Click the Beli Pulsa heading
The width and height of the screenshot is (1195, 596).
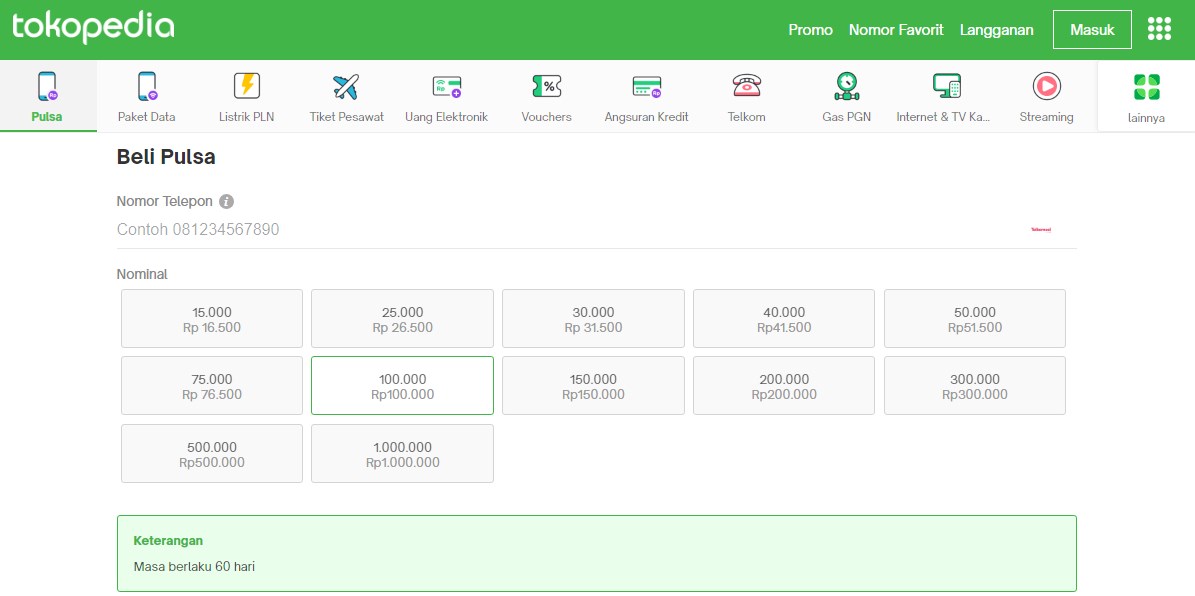tap(166, 158)
